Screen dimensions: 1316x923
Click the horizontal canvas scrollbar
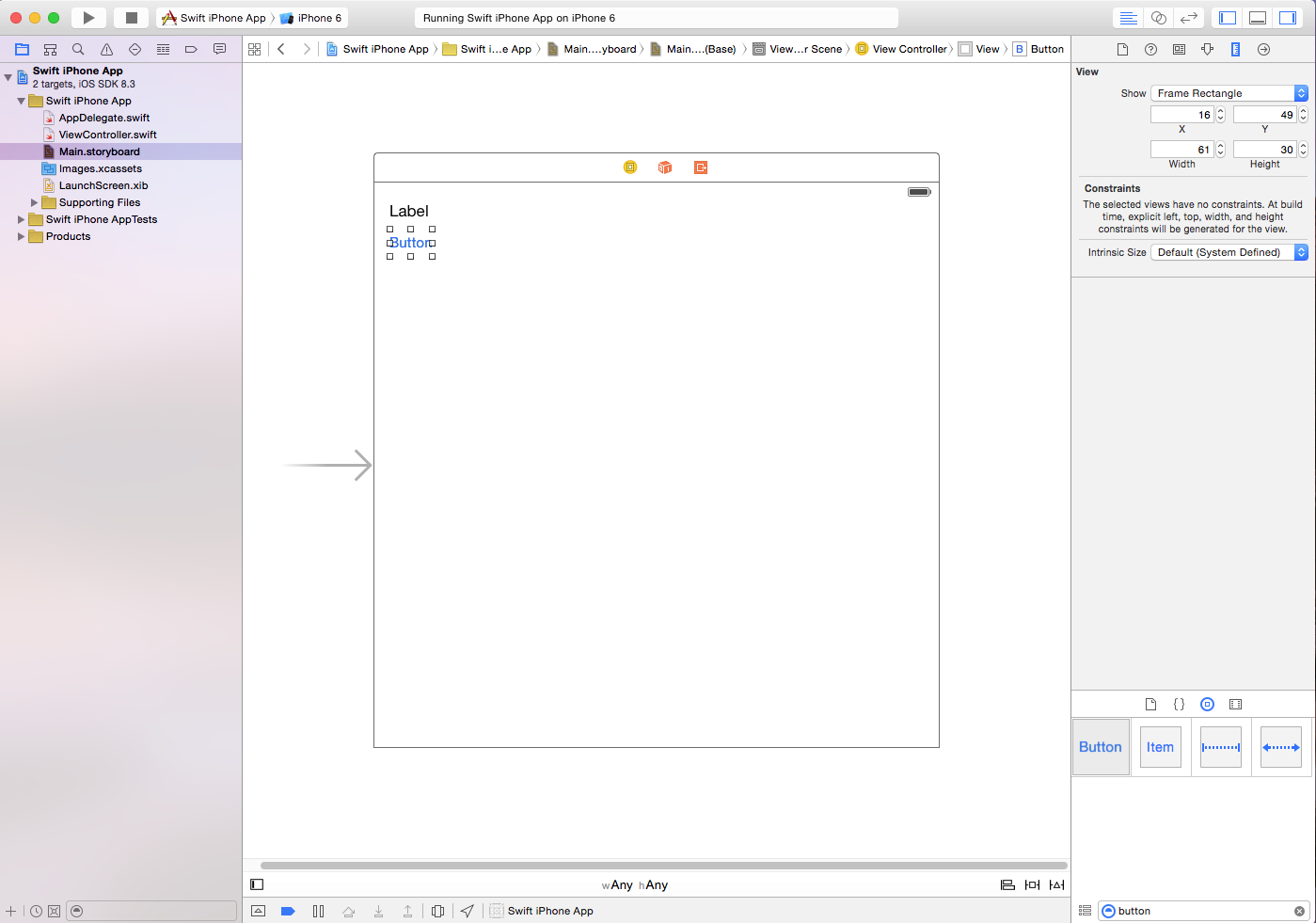[663, 865]
